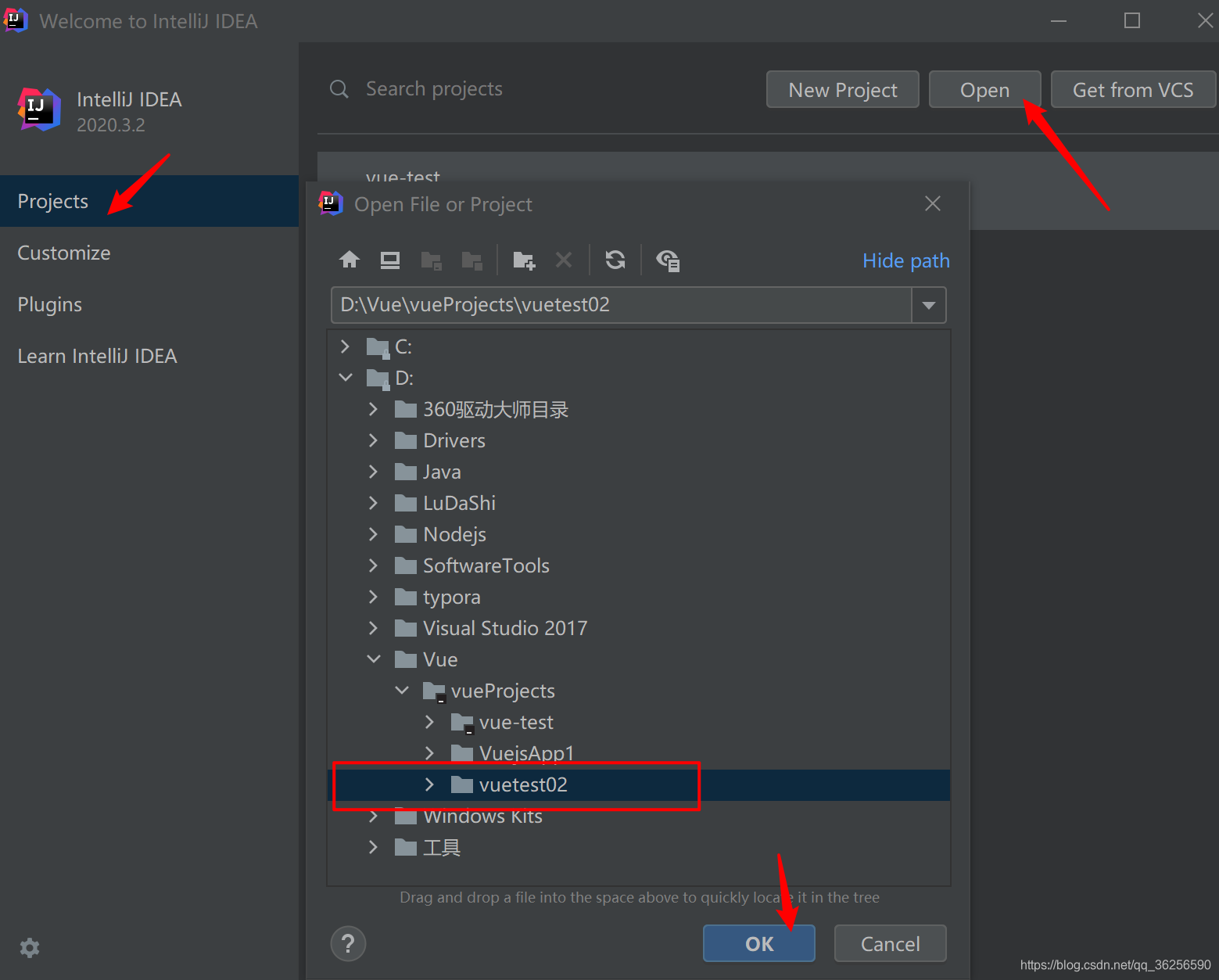Click the vueProjects folder icon
1219x980 pixels.
tap(435, 692)
